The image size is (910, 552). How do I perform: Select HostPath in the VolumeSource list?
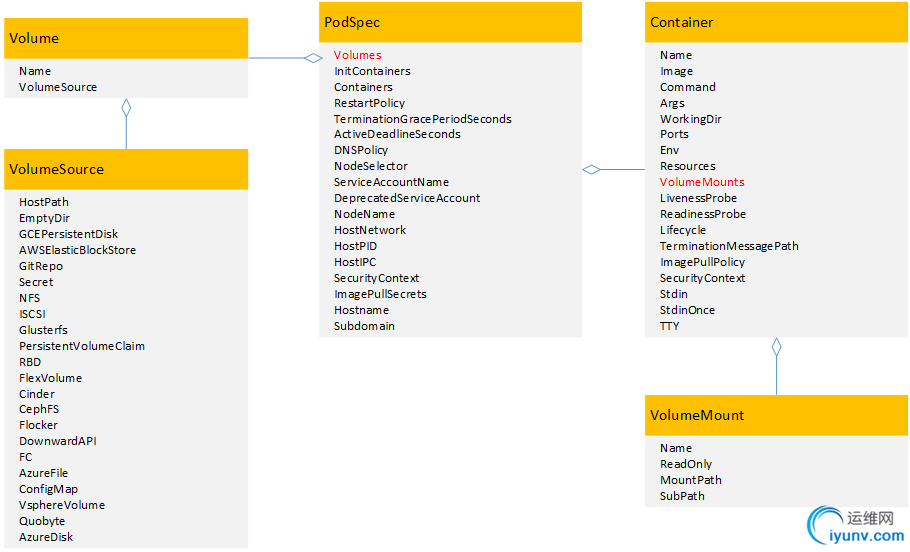[x=44, y=202]
